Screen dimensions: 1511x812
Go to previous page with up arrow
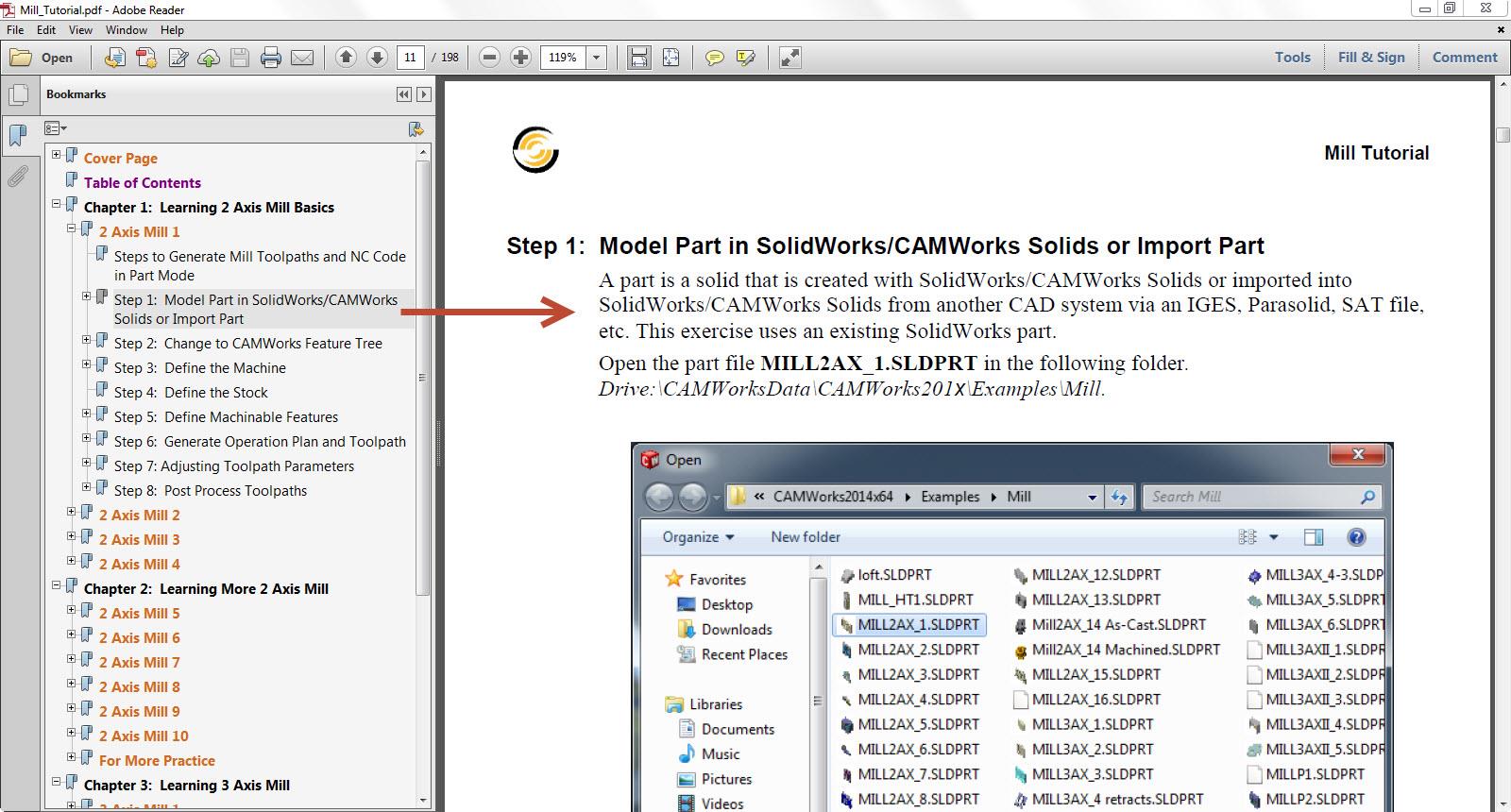pos(347,58)
